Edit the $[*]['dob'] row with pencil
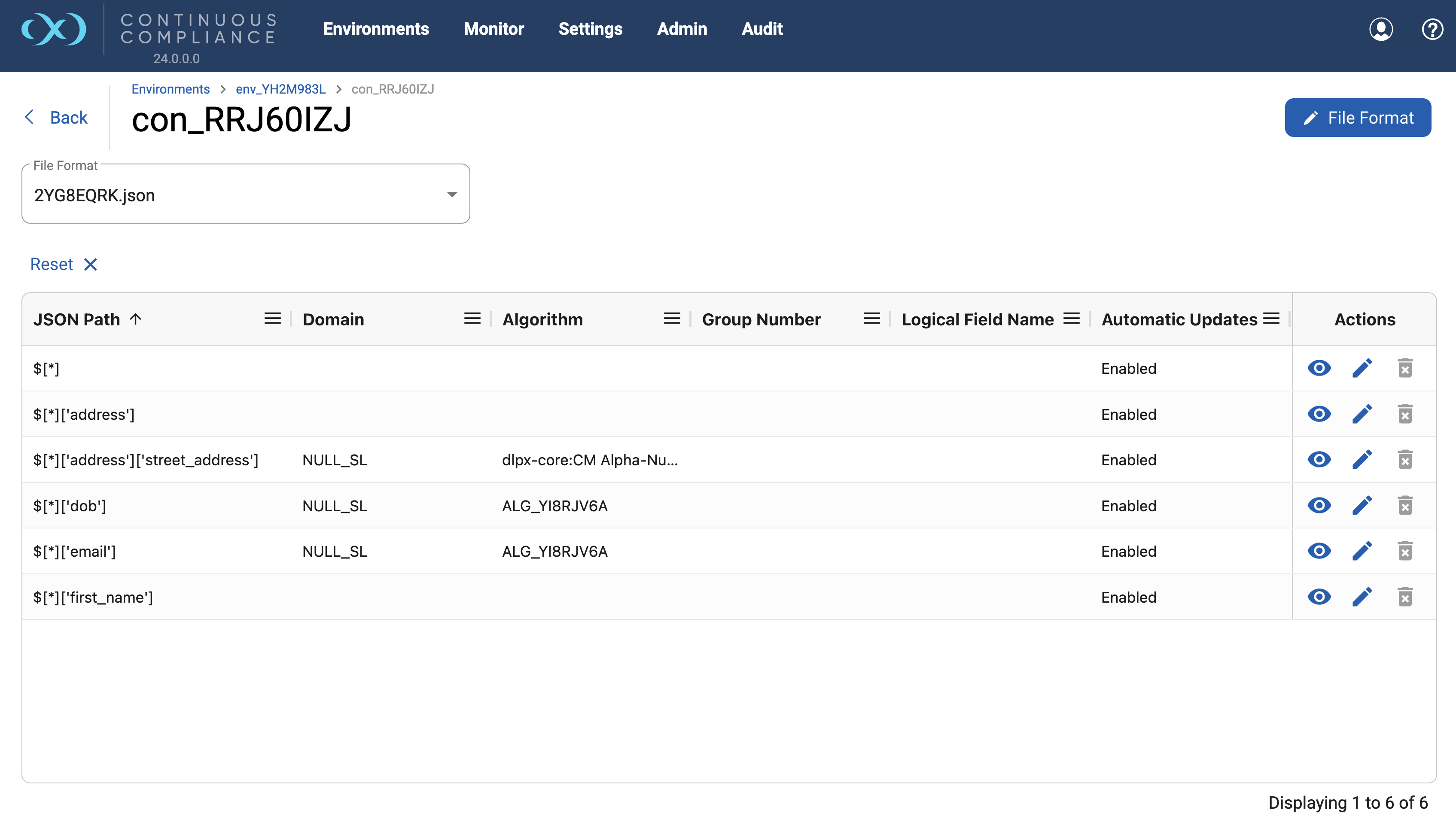Screen dimensions: 1456x819 (x=1362, y=506)
